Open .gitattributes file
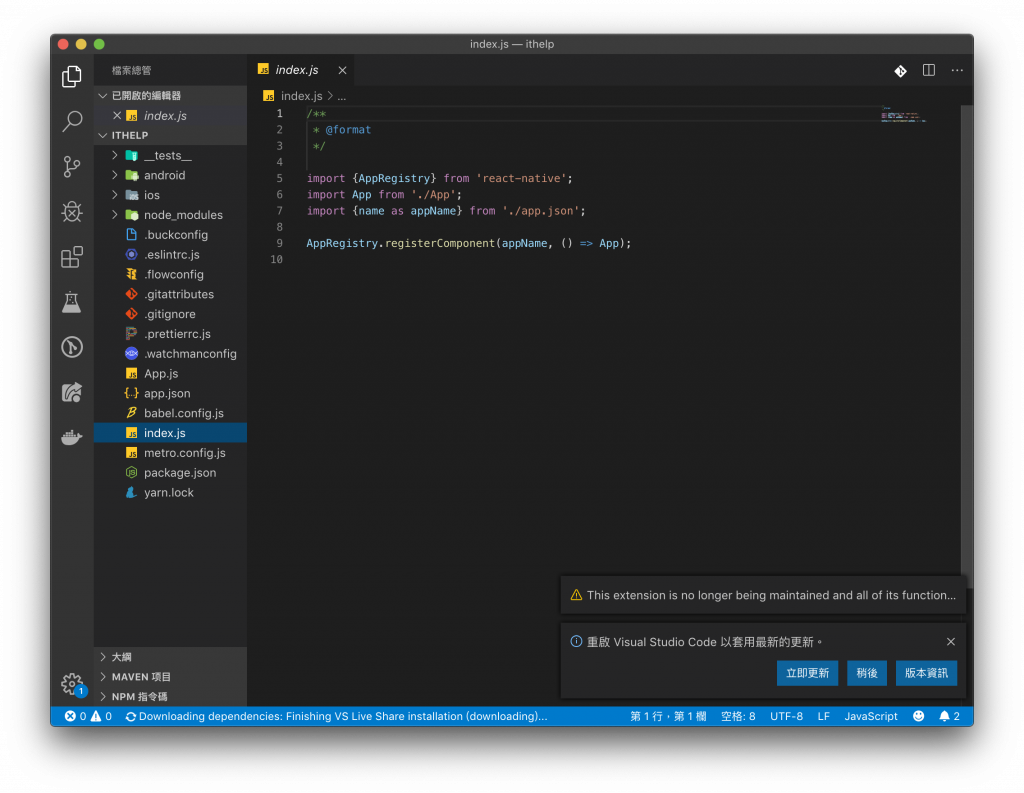The width and height of the screenshot is (1024, 793). [170, 294]
